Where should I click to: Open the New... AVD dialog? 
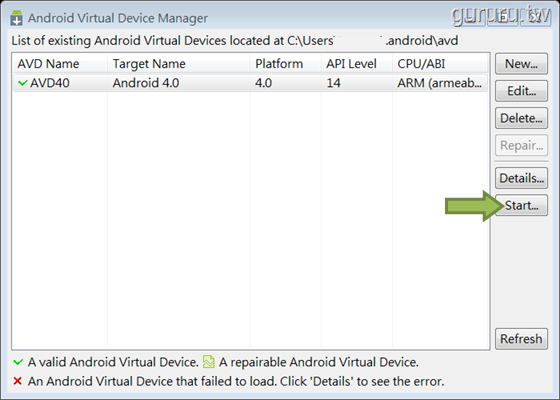point(521,64)
